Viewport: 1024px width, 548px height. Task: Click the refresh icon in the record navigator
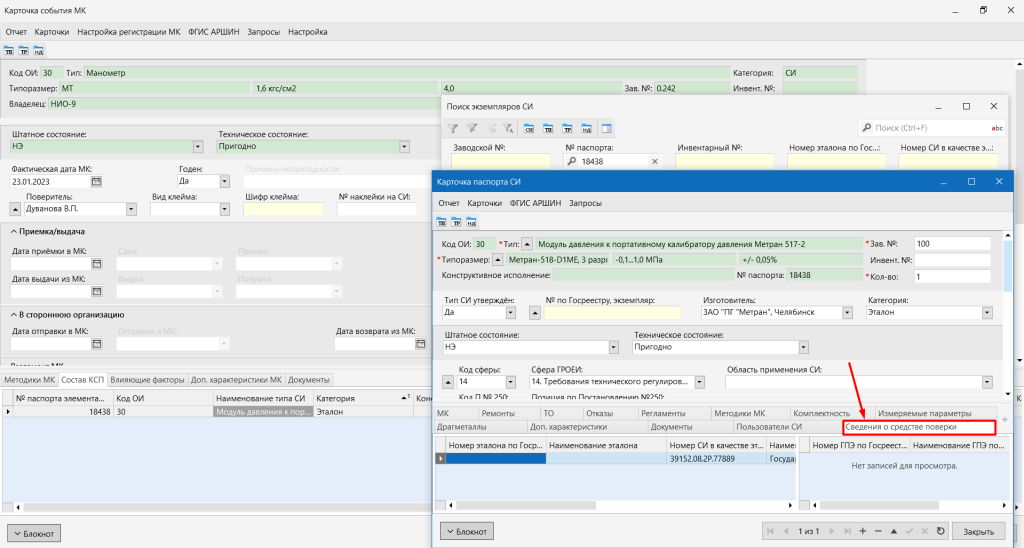coord(940,531)
